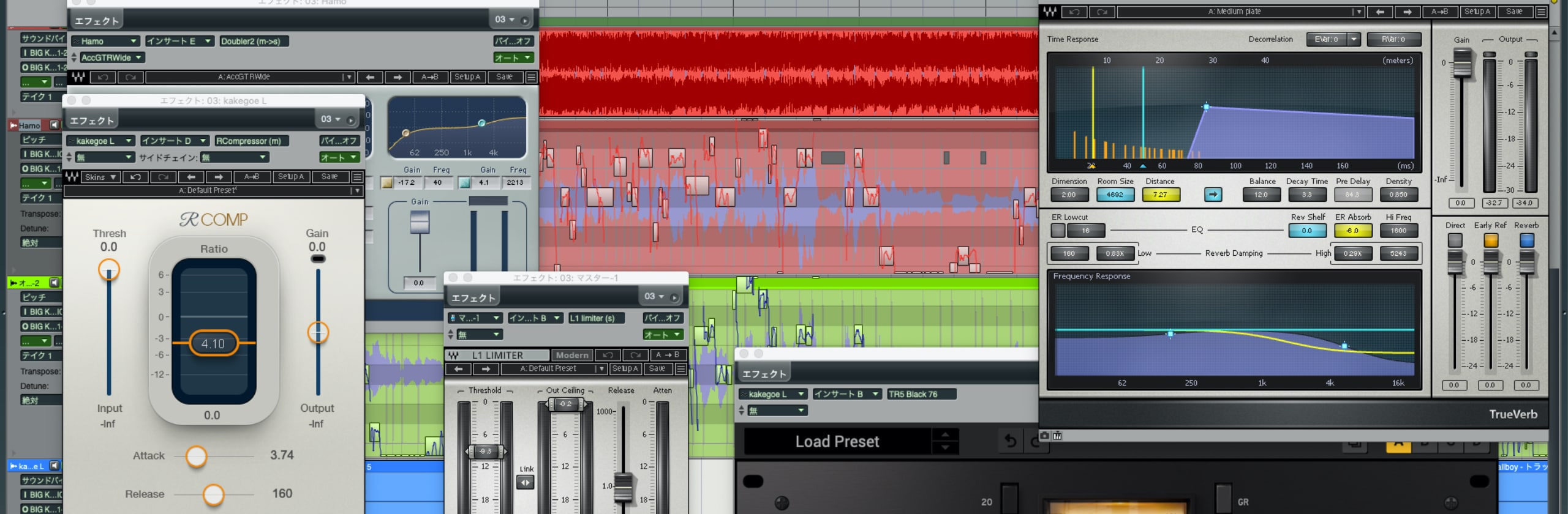Open the オート automation dropdown in Hamo window

[x=513, y=58]
